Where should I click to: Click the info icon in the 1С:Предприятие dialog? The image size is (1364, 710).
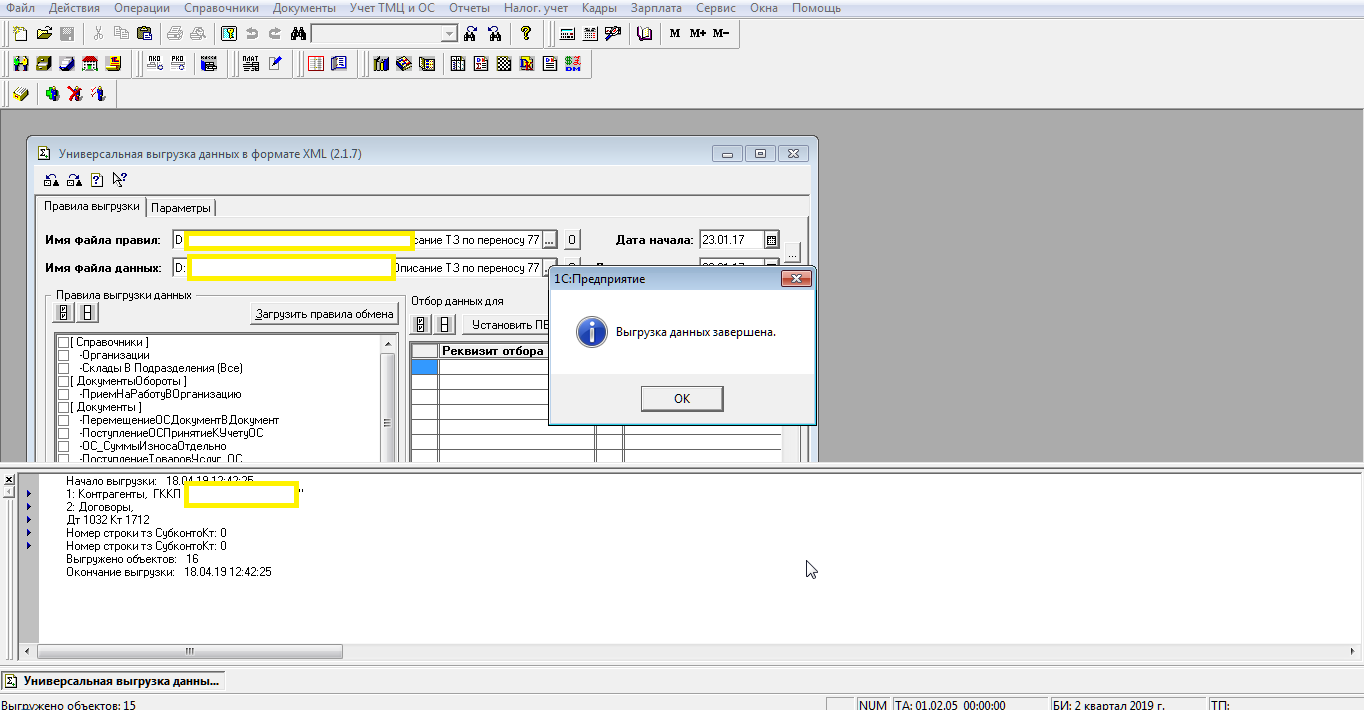(x=591, y=332)
